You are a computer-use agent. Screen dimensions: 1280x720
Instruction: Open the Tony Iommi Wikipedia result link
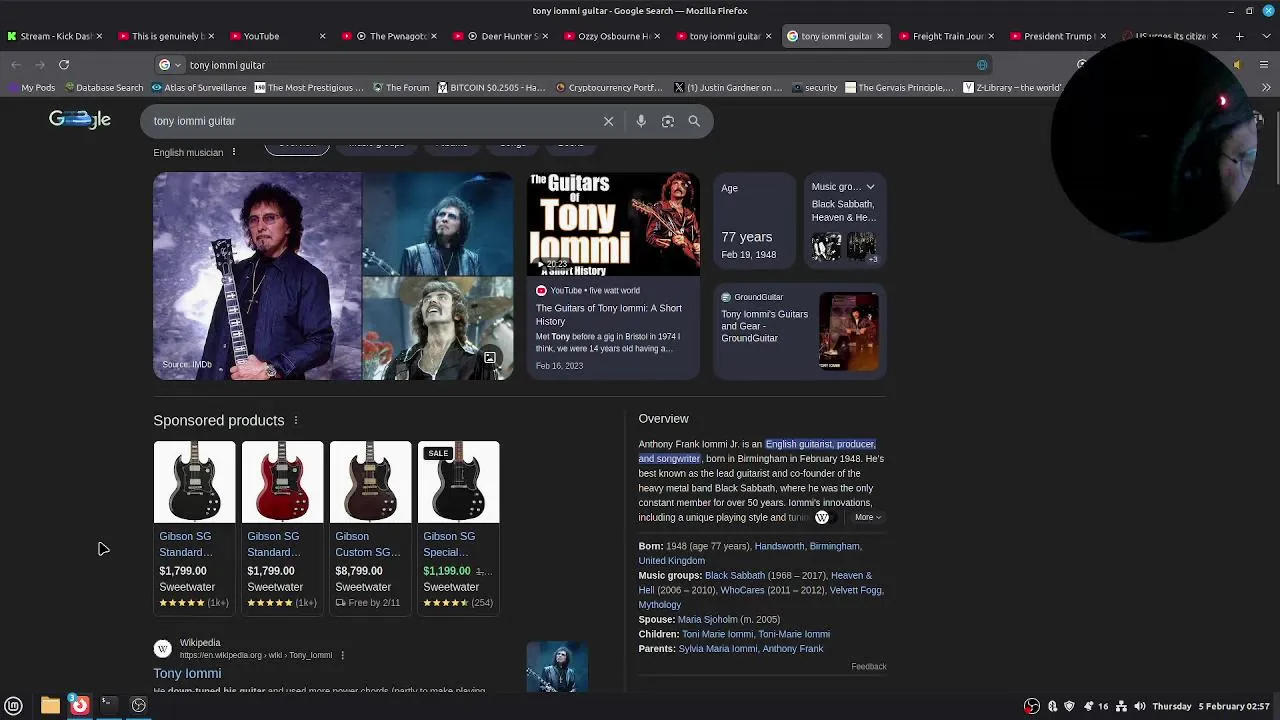pos(187,674)
